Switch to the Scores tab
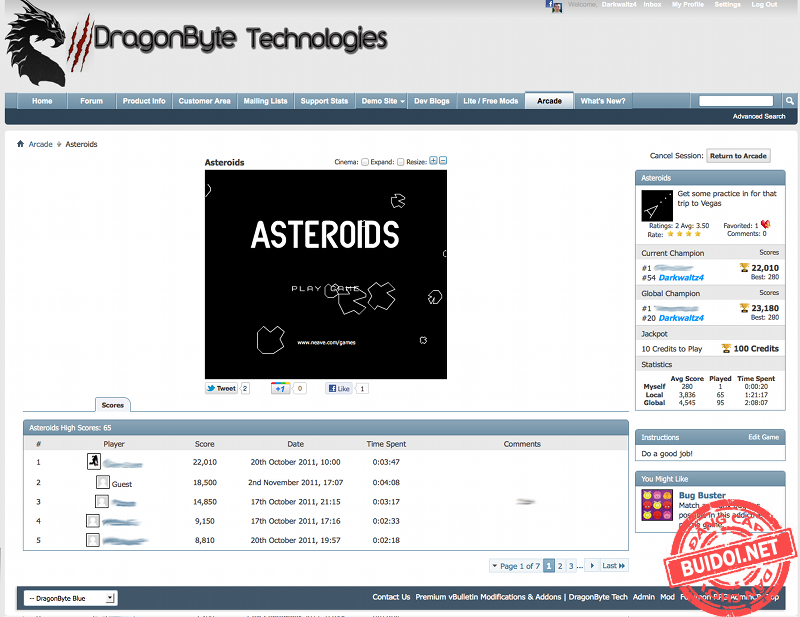The image size is (800, 617). tap(112, 405)
